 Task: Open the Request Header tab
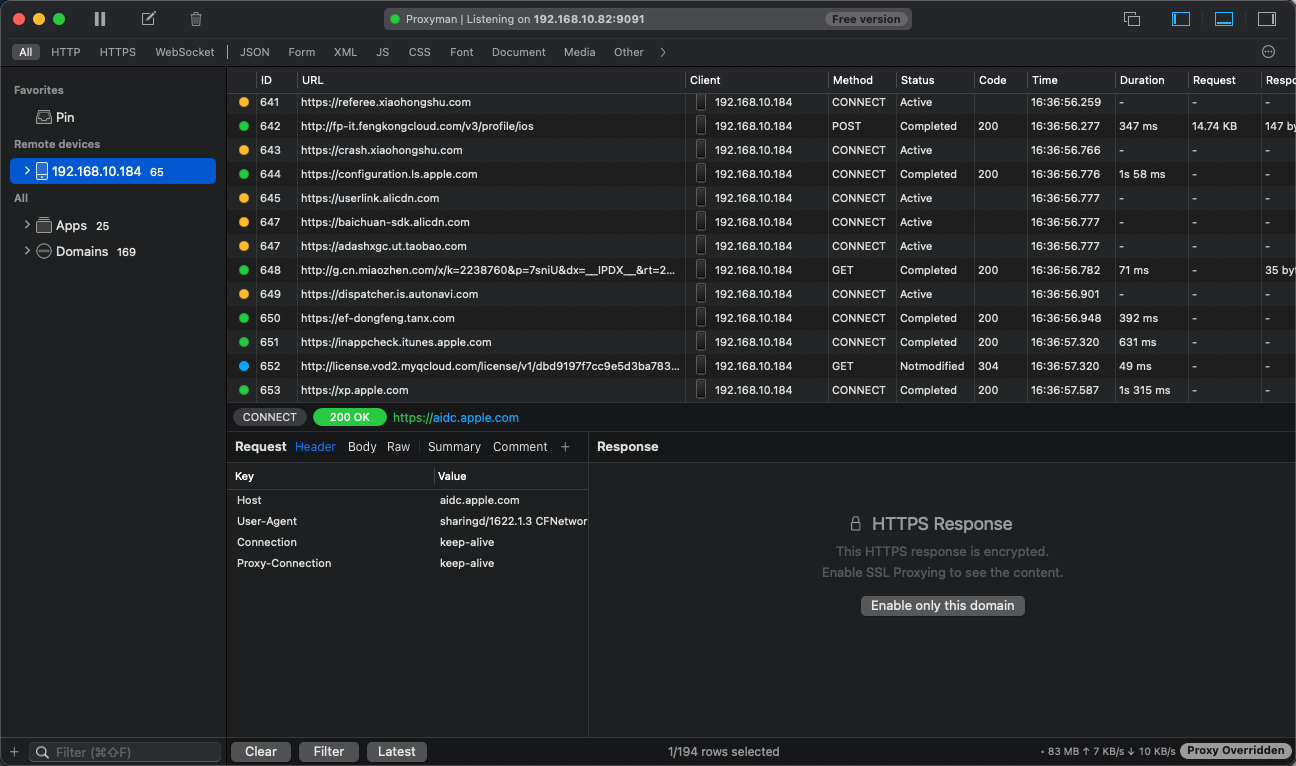point(315,447)
